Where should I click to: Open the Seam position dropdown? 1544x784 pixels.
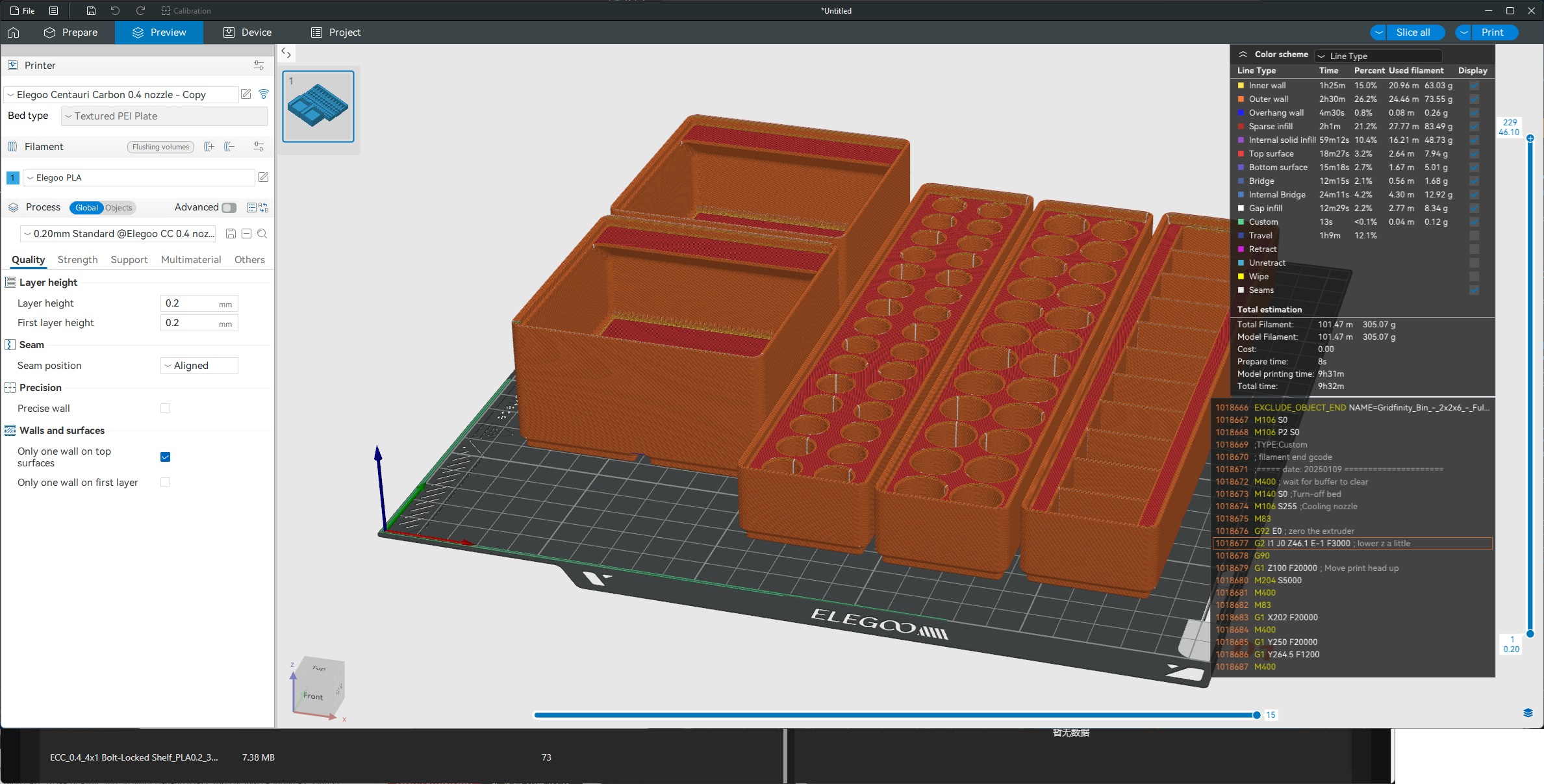point(199,366)
